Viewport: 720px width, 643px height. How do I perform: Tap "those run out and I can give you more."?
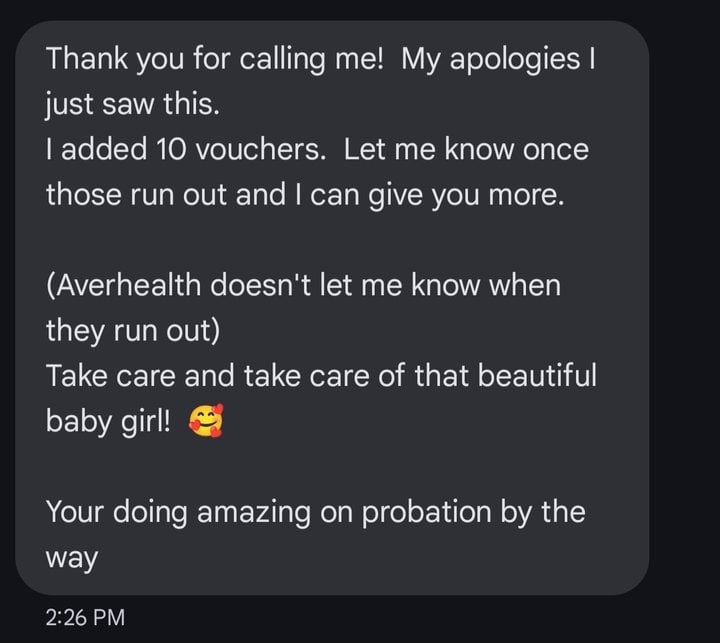click(x=305, y=194)
